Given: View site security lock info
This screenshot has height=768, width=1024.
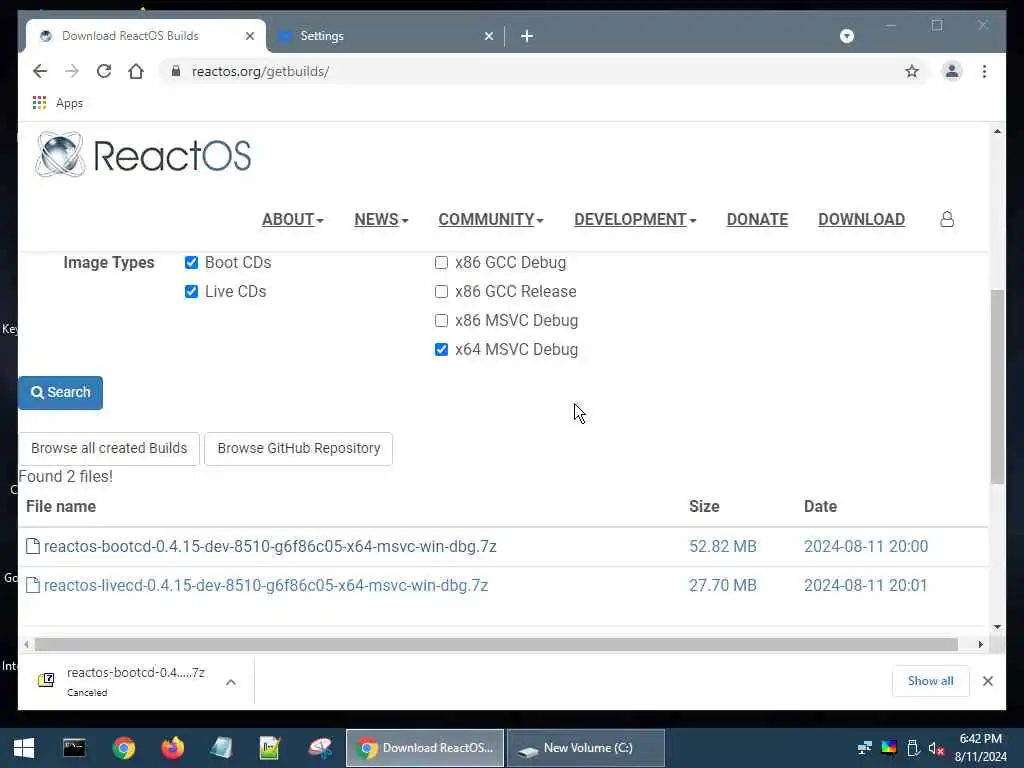Looking at the screenshot, I should [x=176, y=71].
